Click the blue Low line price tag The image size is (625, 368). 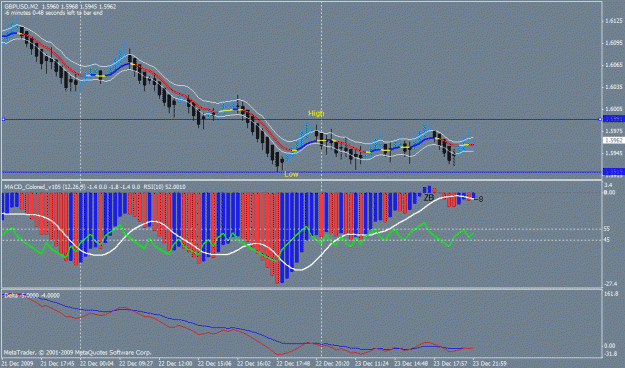pyautogui.click(x=613, y=172)
